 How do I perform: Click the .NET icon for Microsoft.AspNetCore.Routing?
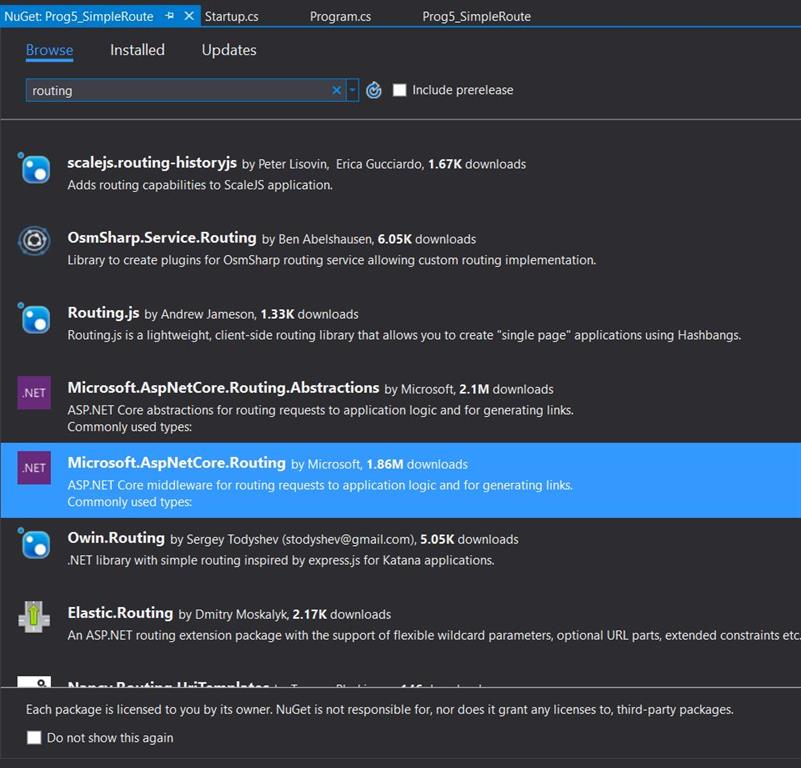[34, 468]
